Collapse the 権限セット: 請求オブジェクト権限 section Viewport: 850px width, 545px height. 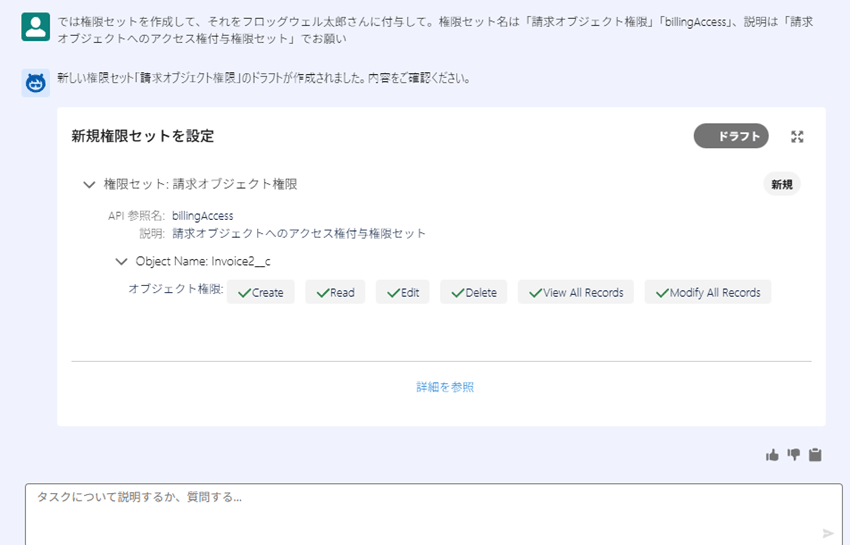89,185
